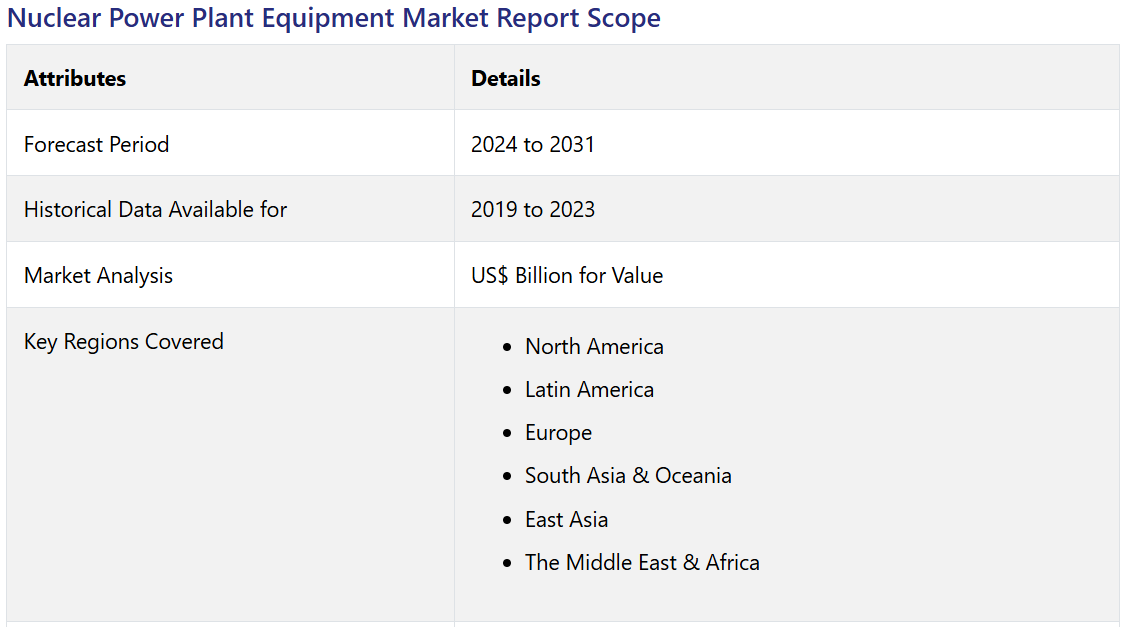This screenshot has height=627, width=1123.
Task: Select Historical Data Available for label
Action: click(x=155, y=210)
